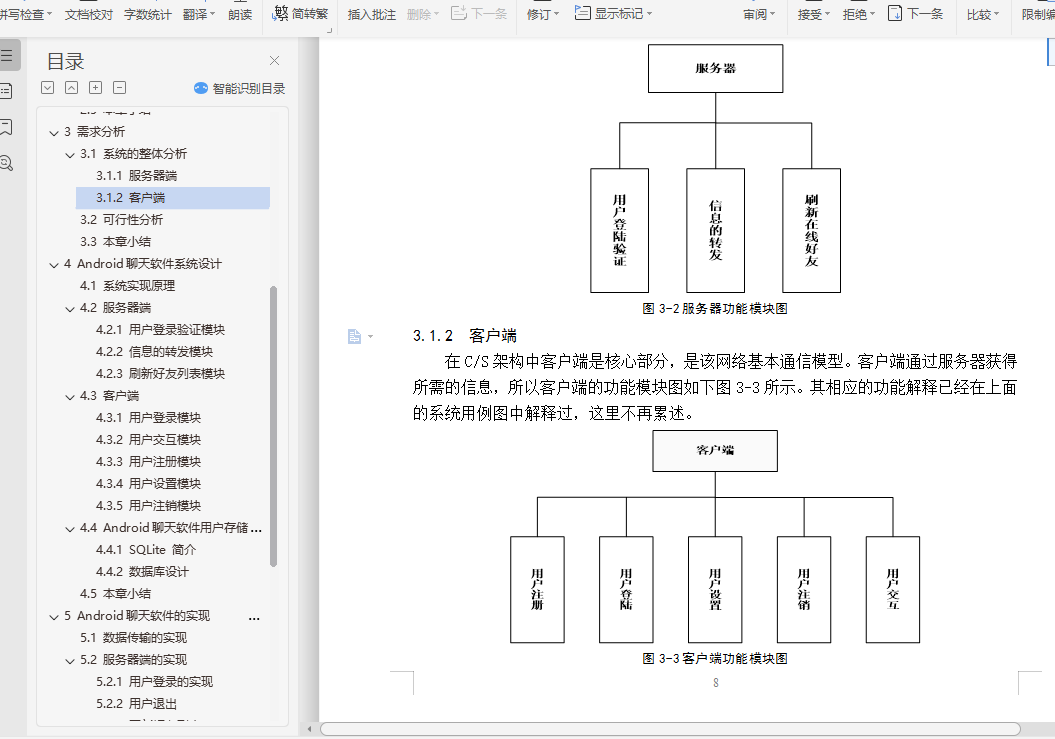Jump to 3.2 可行性分析
This screenshot has width=1055, height=739.
pyautogui.click(x=121, y=219)
